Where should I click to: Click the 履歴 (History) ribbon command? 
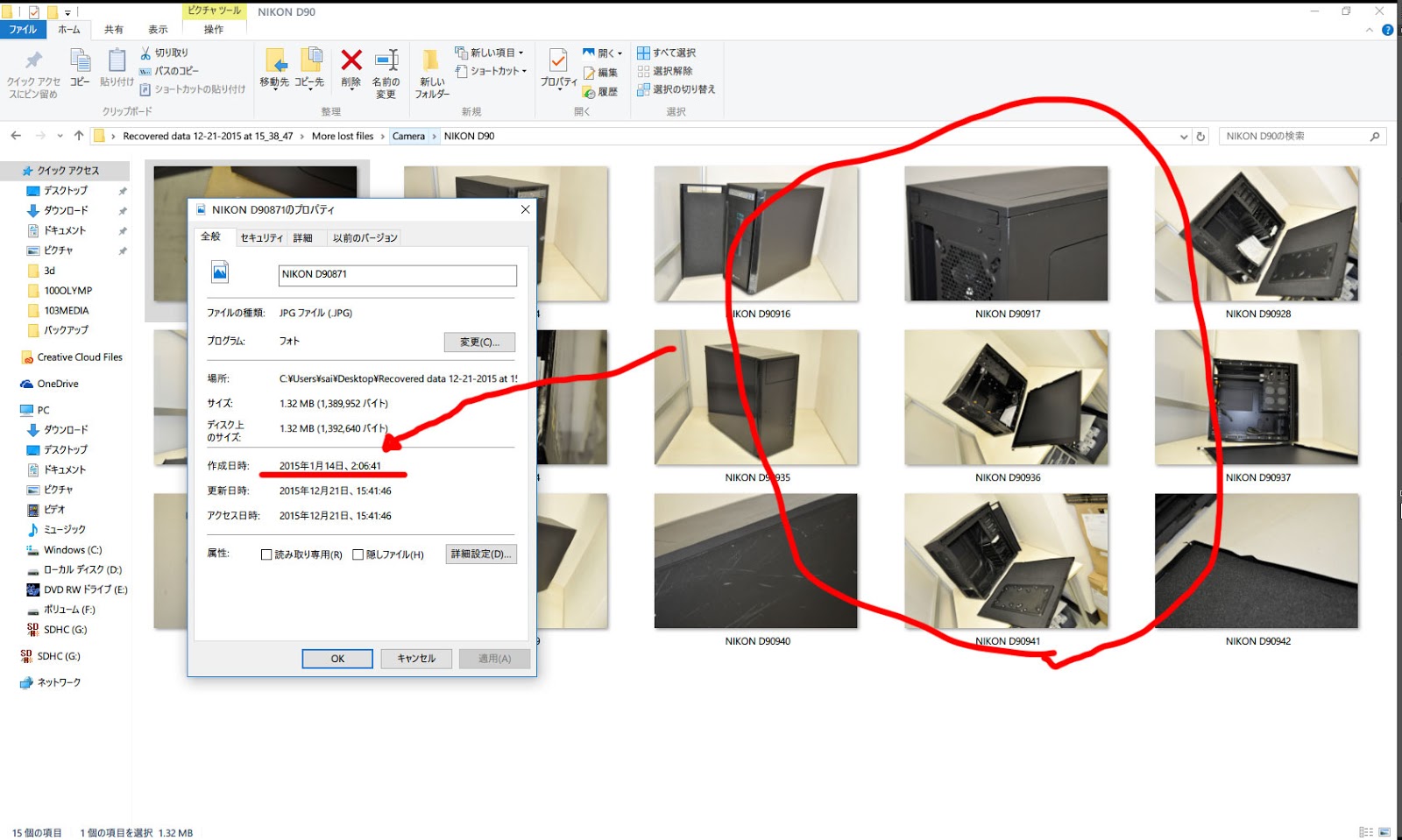pos(601,92)
